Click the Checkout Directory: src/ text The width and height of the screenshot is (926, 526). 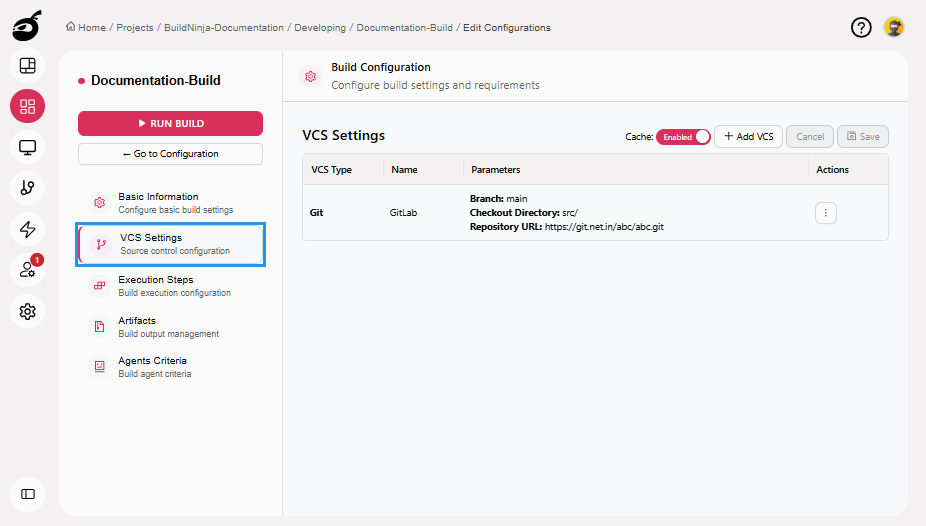coord(524,213)
